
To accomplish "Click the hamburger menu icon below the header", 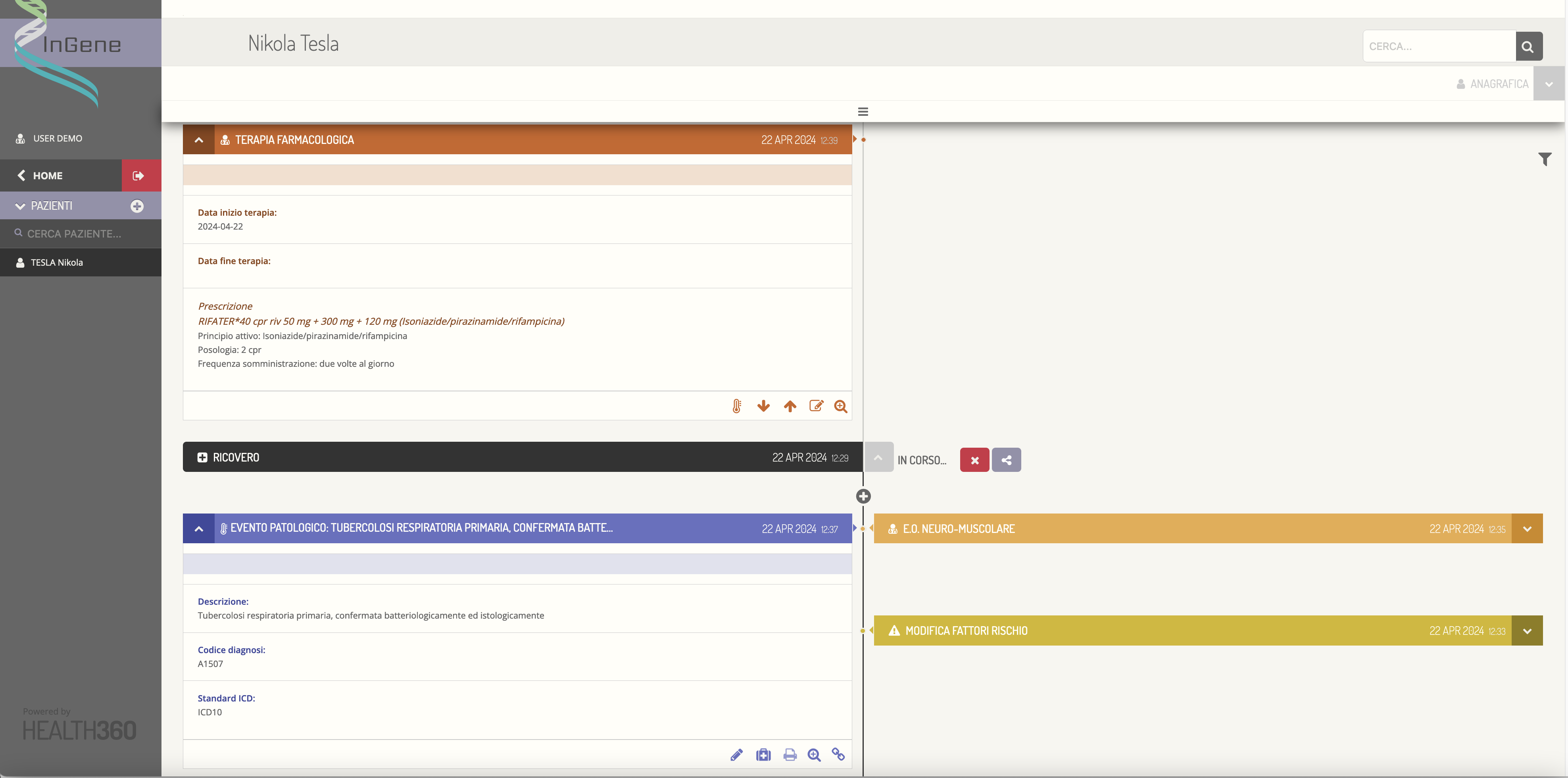I will pos(863,112).
